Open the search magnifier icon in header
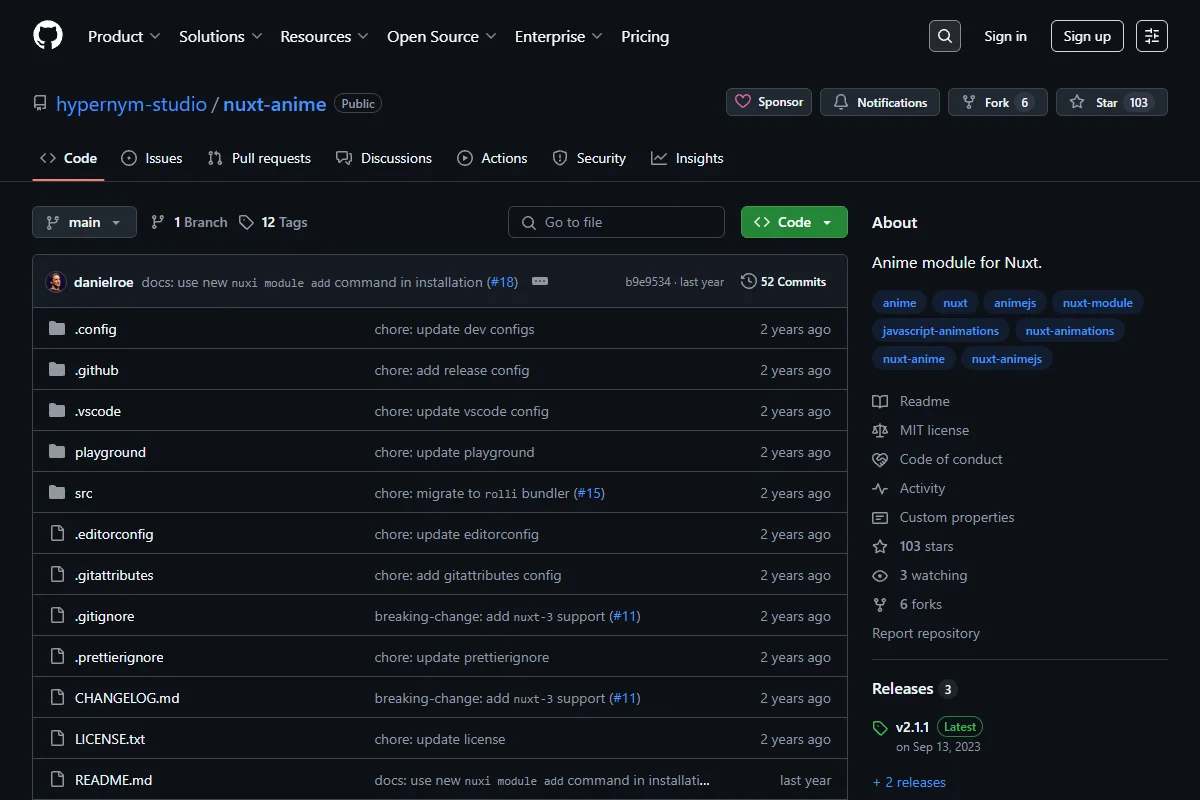This screenshot has height=800, width=1200. 944,36
